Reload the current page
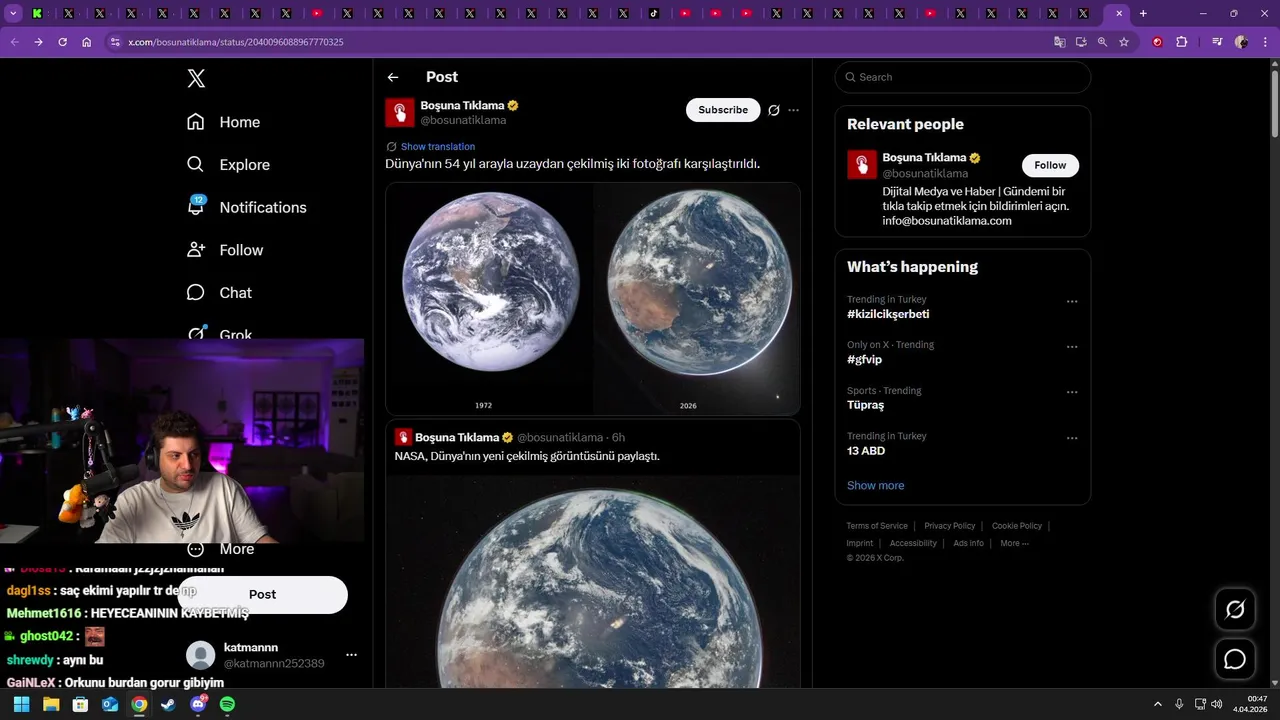 pos(62,42)
